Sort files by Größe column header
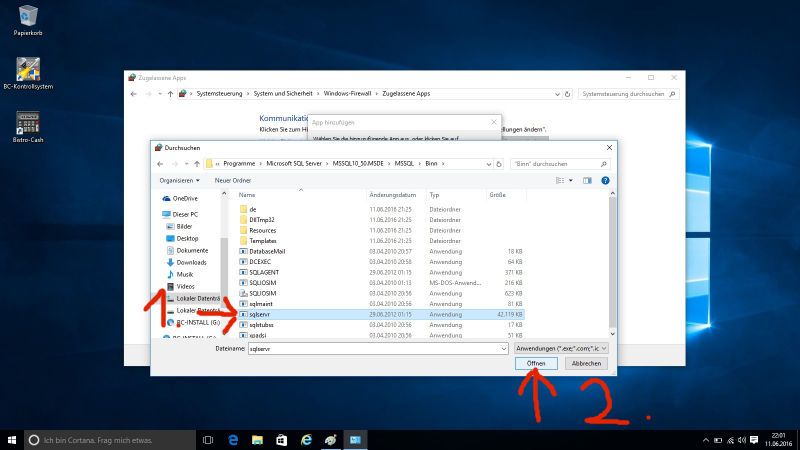This screenshot has width=800, height=450. coord(498,194)
